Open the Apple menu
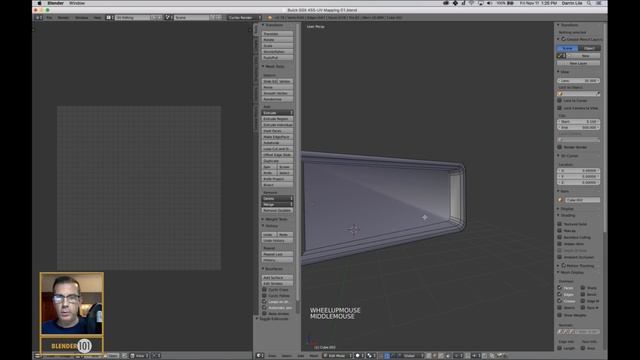Viewport: 640px width, 360px height. point(40,3)
